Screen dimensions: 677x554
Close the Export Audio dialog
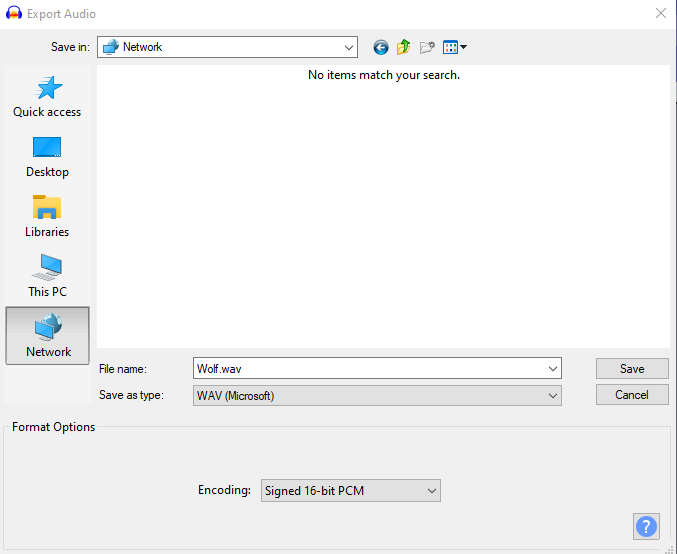[x=660, y=14]
